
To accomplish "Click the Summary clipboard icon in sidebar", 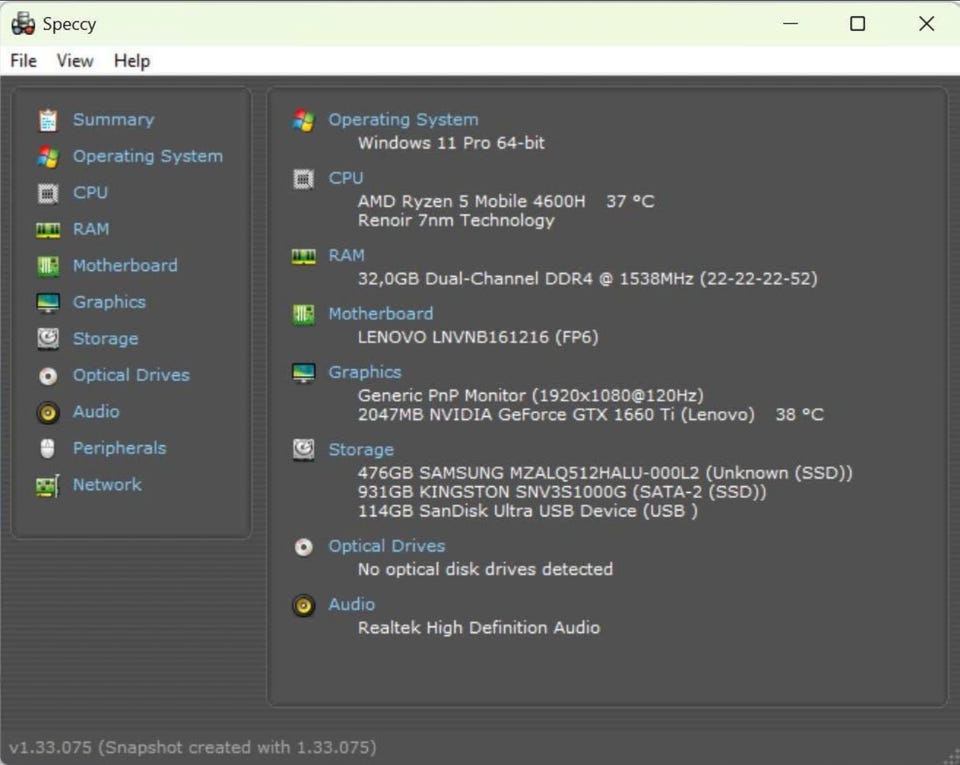I will click(47, 120).
